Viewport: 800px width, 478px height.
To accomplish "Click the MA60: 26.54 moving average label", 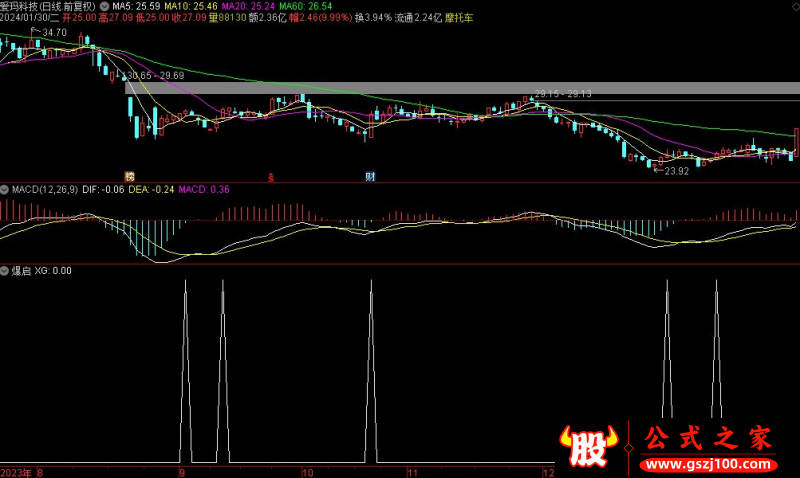I will point(304,6).
